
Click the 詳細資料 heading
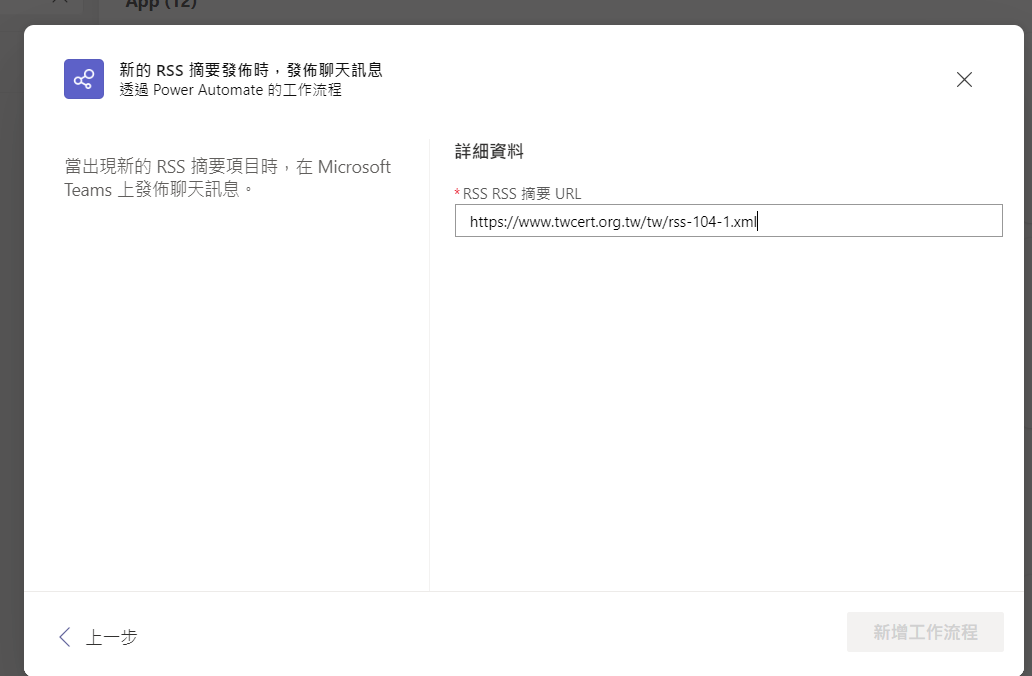pyautogui.click(x=489, y=151)
